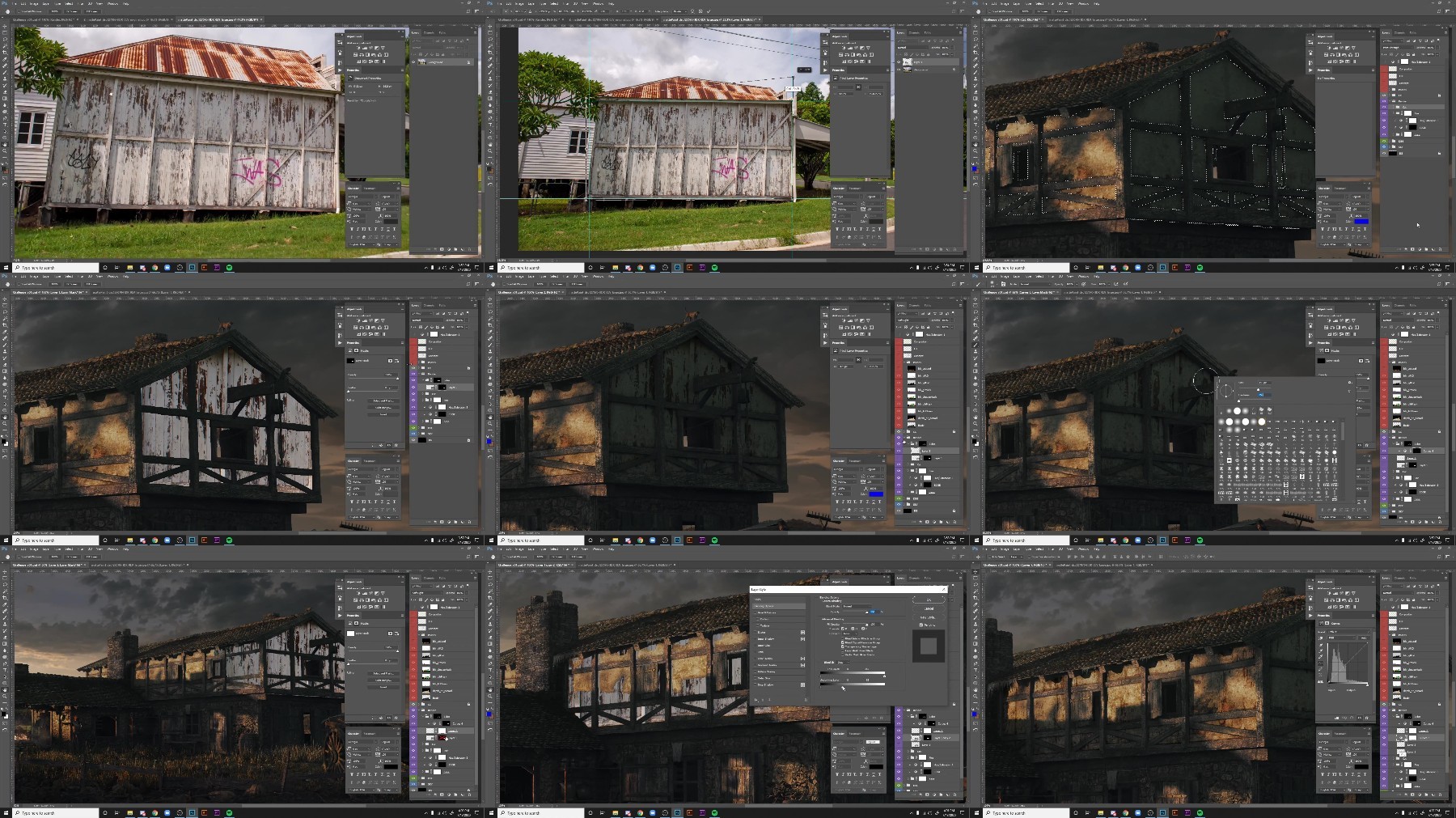Click New Style button in Layer Style dialog
1456x818 pixels.
tap(929, 617)
